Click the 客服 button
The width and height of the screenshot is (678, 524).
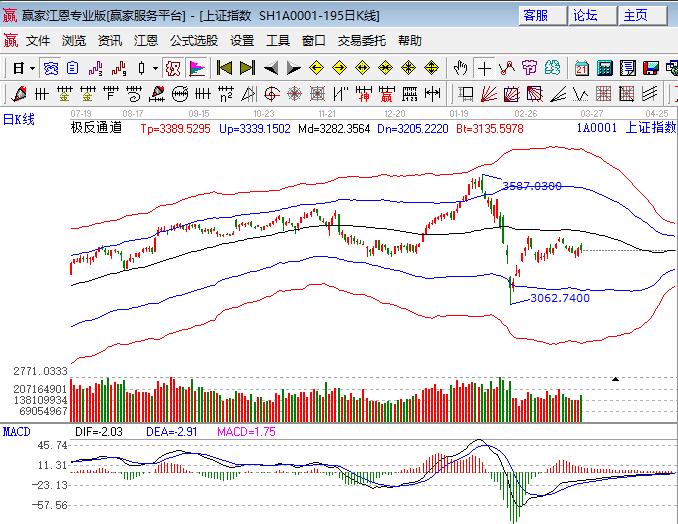(x=535, y=15)
